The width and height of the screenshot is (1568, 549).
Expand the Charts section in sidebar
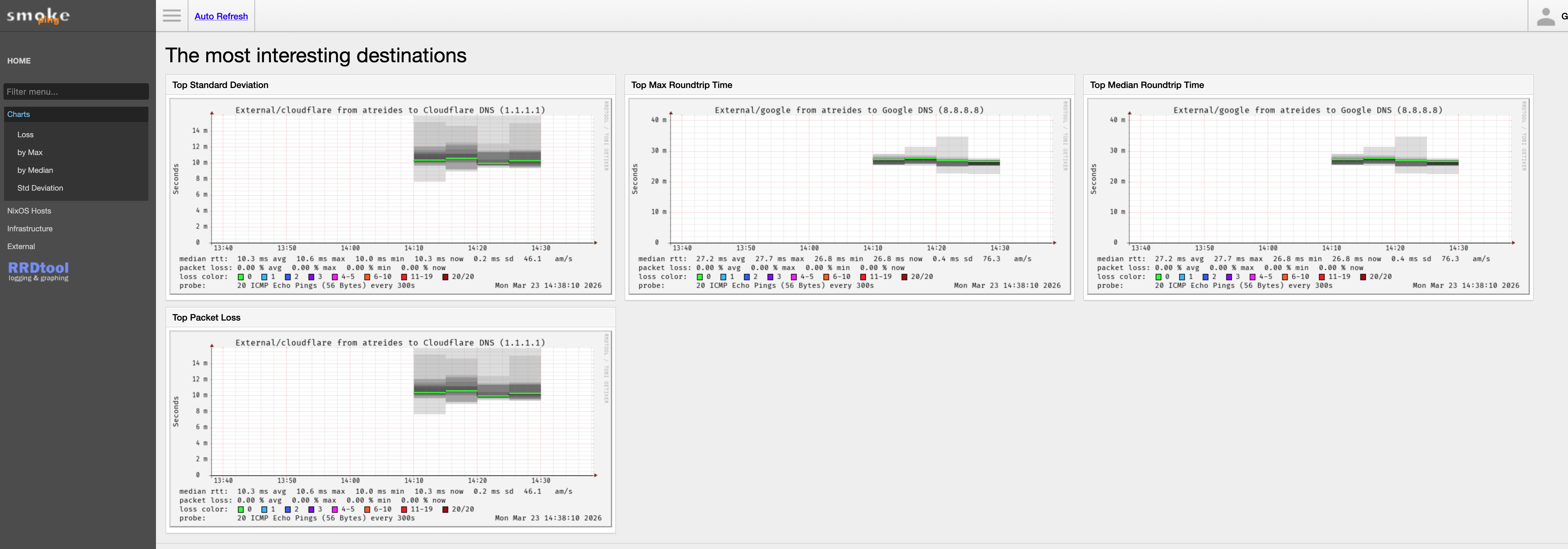(x=19, y=114)
